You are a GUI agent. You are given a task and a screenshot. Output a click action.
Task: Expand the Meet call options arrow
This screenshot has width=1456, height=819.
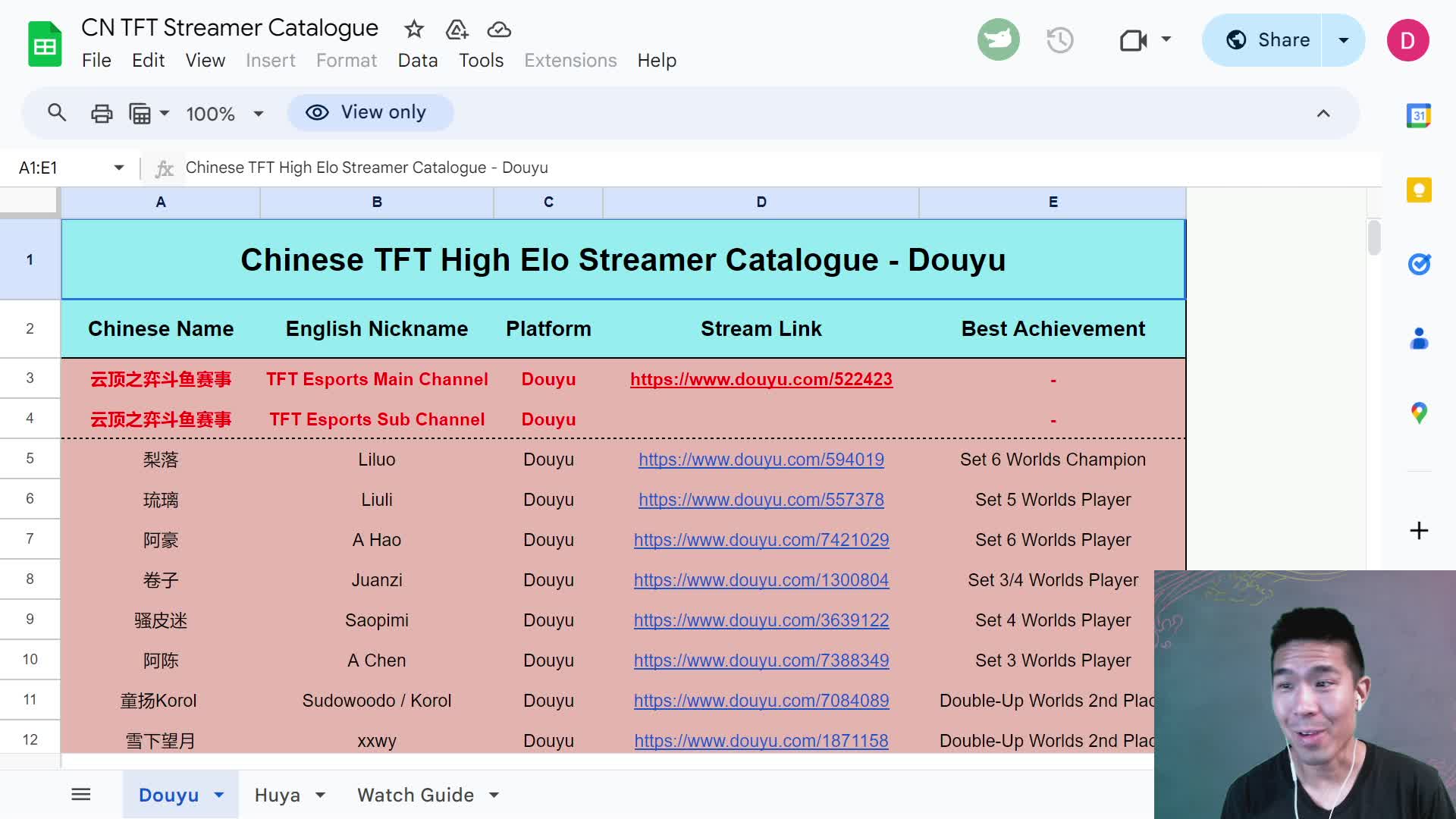coord(1166,39)
